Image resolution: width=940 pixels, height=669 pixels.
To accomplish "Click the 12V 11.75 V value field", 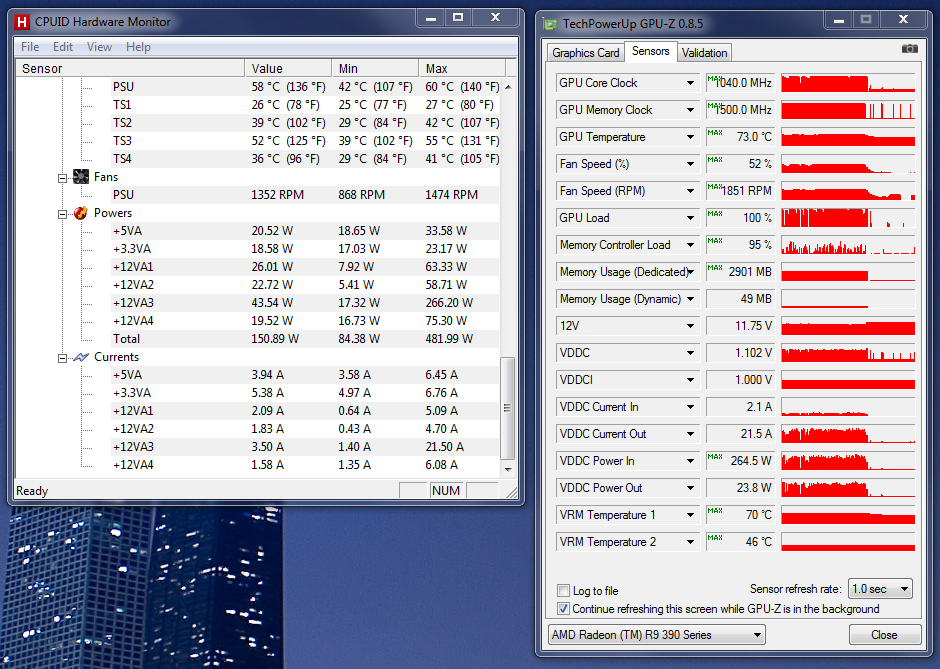I will tap(740, 326).
